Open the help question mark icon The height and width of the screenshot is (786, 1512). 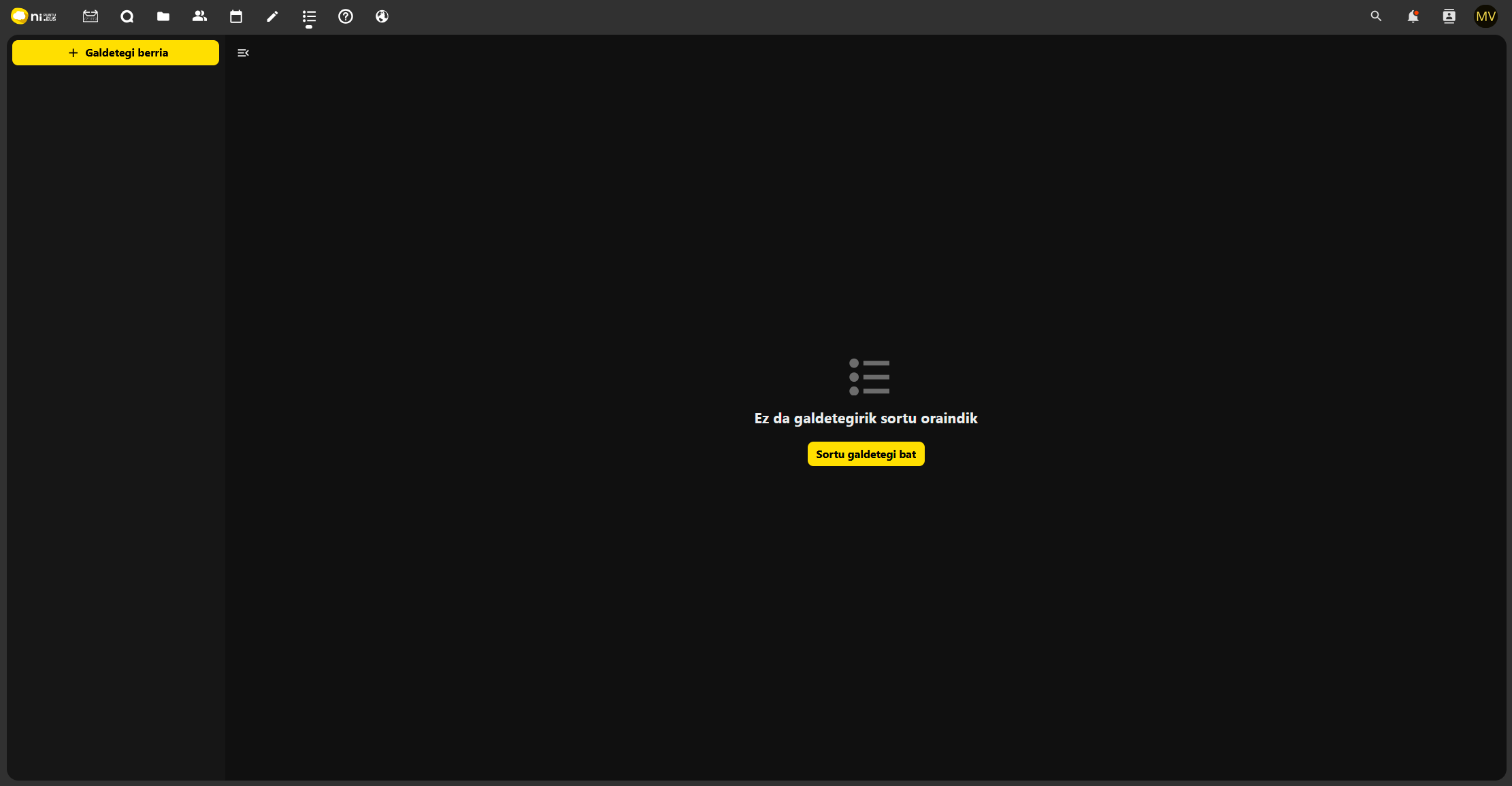click(346, 16)
